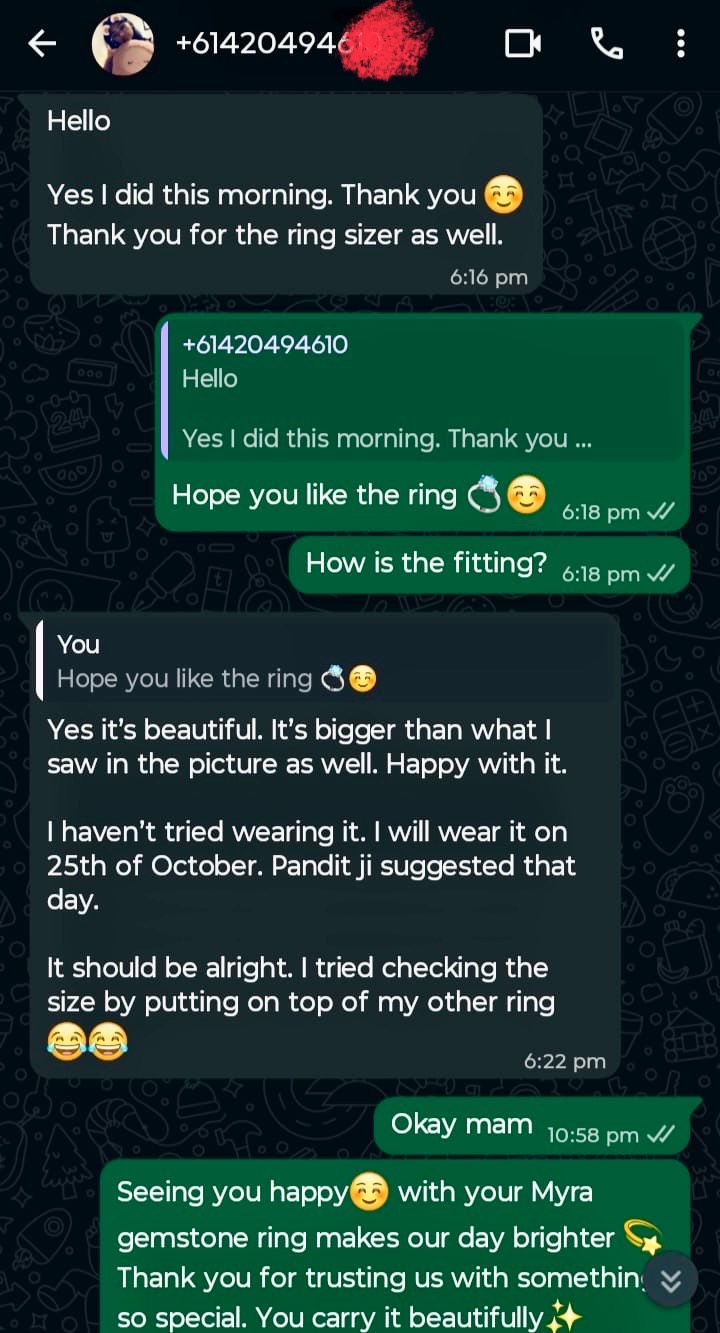This screenshot has width=720, height=1333.
Task: Select the "Okay mam" message
Action: click(x=461, y=1124)
